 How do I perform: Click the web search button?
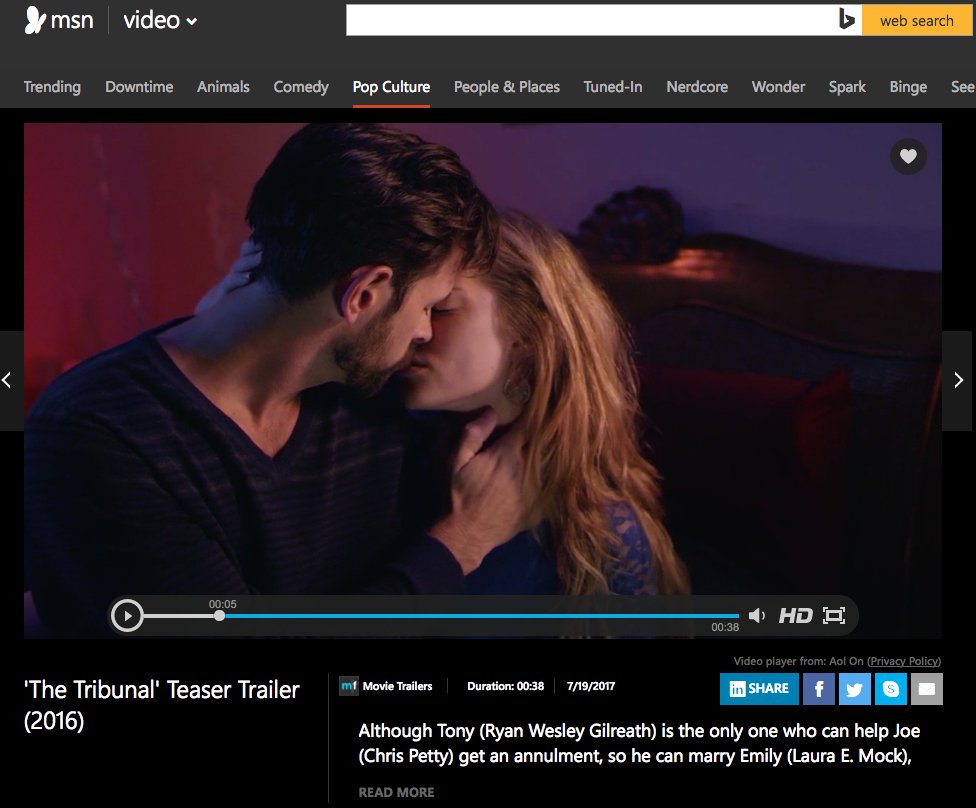point(916,21)
